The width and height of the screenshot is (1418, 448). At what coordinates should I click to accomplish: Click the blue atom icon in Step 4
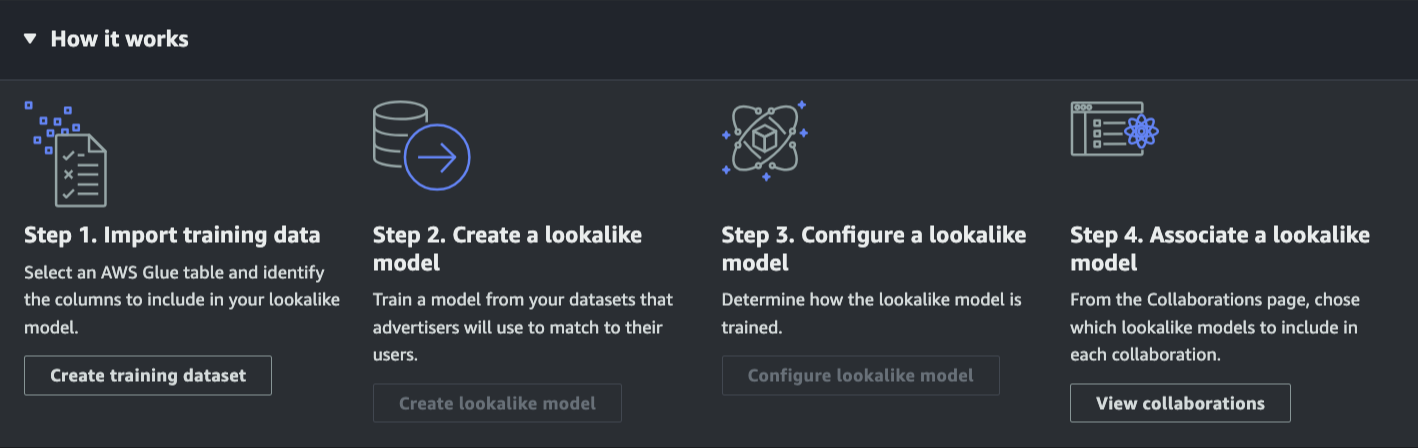pos(1140,131)
